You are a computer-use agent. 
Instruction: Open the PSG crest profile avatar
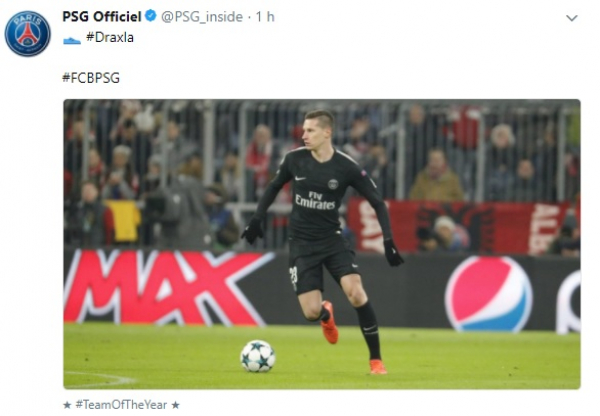point(28,34)
